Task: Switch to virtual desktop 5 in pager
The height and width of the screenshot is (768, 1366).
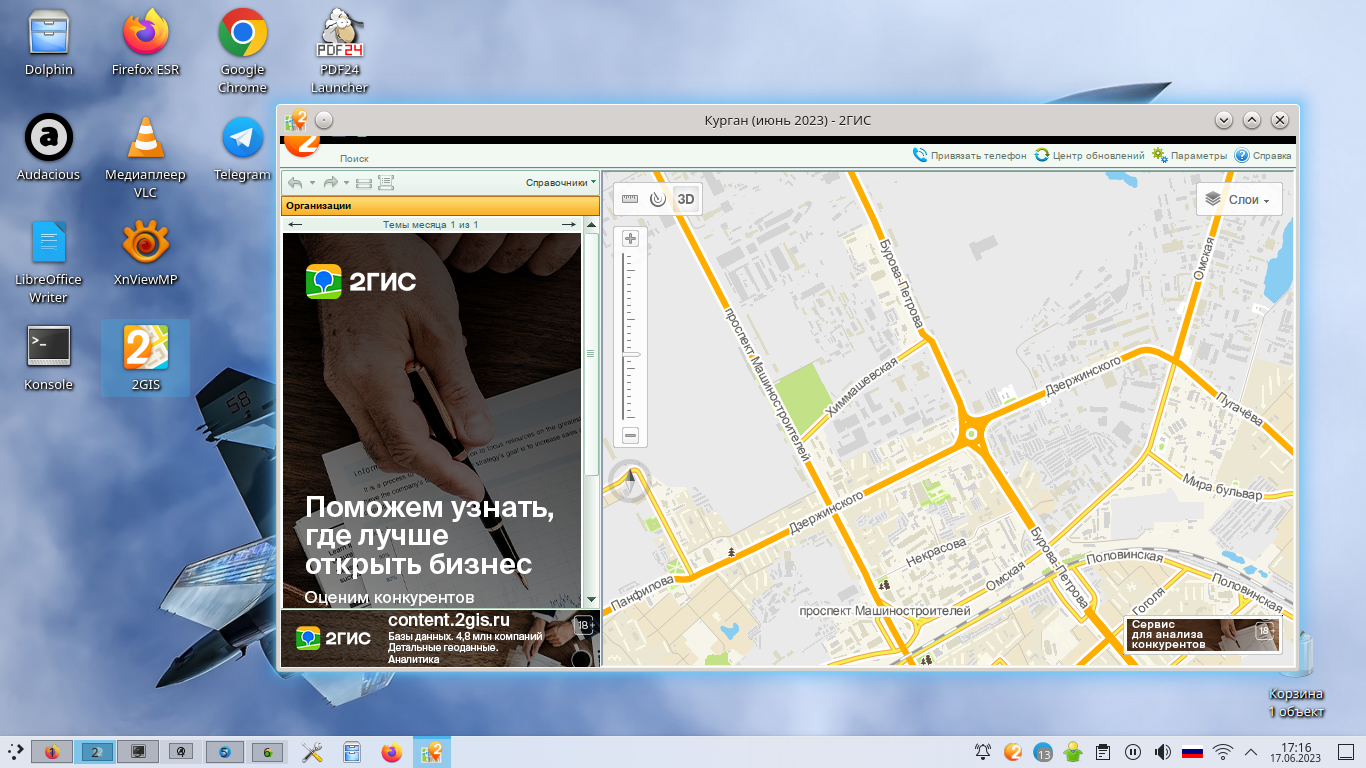Action: coord(225,751)
